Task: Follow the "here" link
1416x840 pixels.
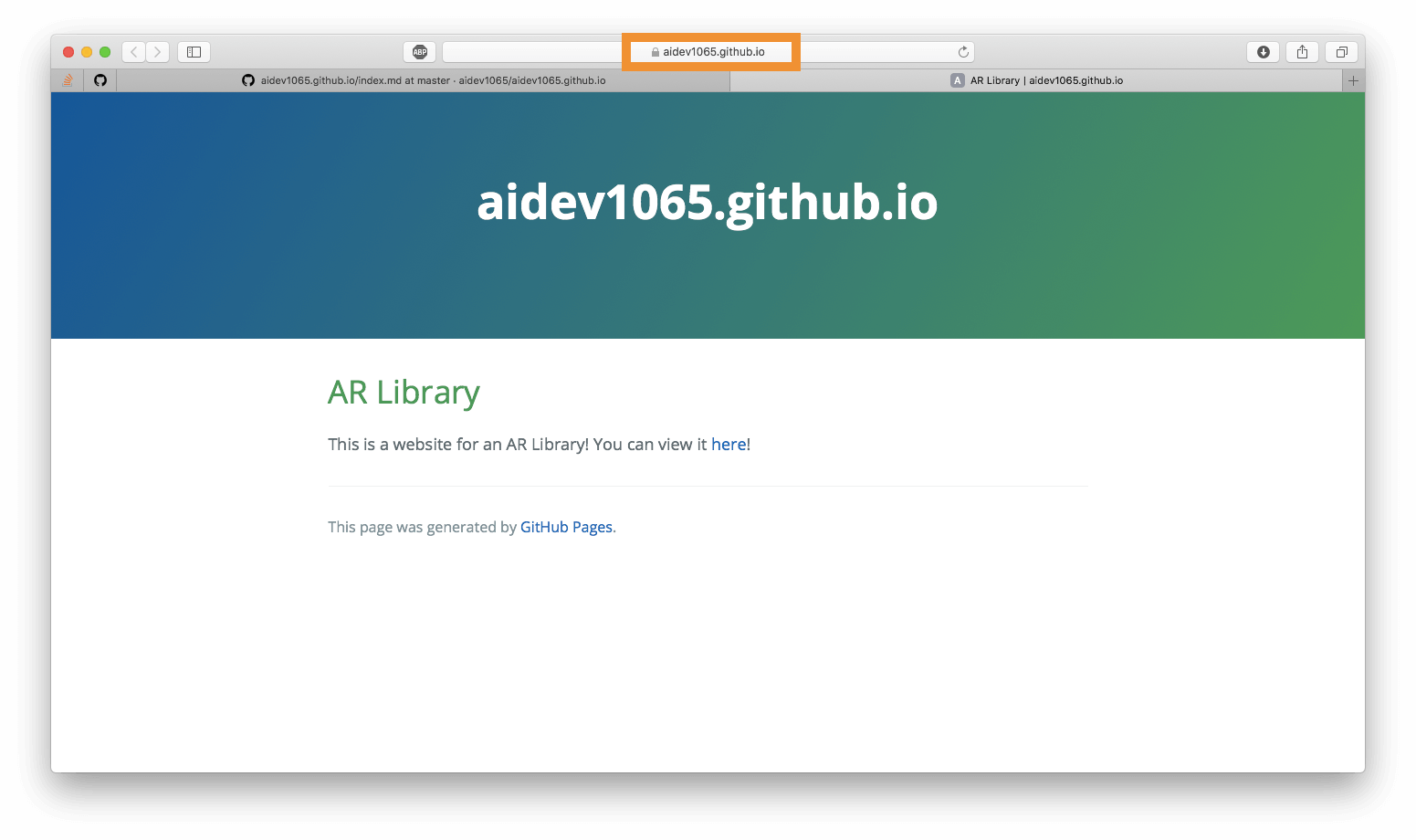Action: click(x=729, y=445)
